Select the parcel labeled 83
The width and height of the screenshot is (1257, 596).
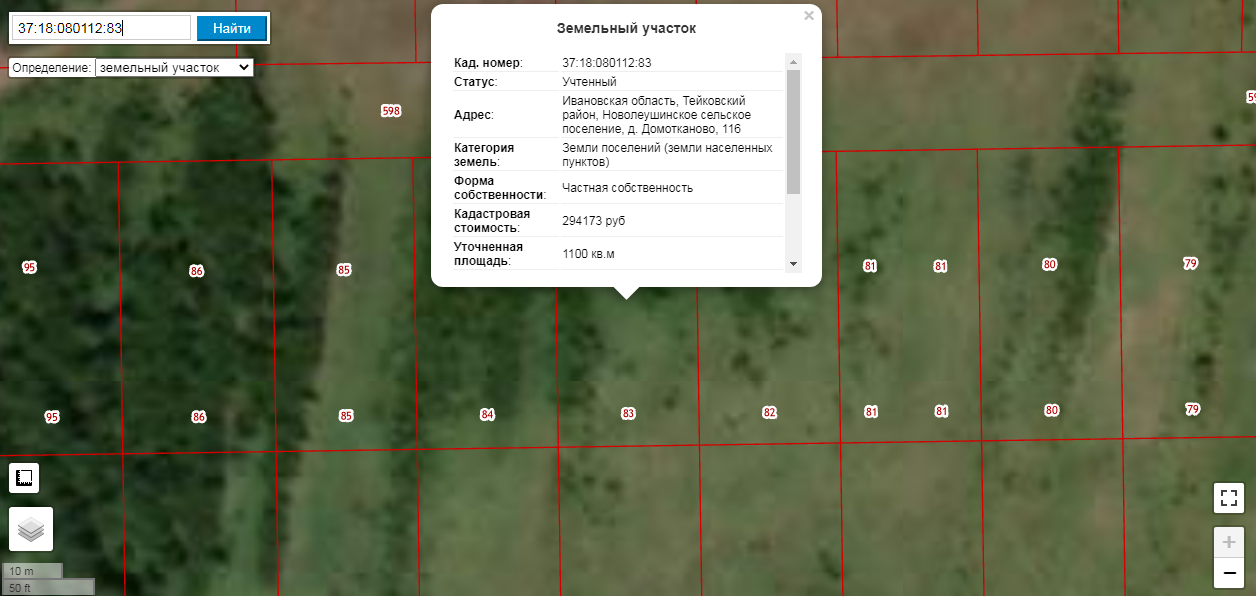[628, 413]
